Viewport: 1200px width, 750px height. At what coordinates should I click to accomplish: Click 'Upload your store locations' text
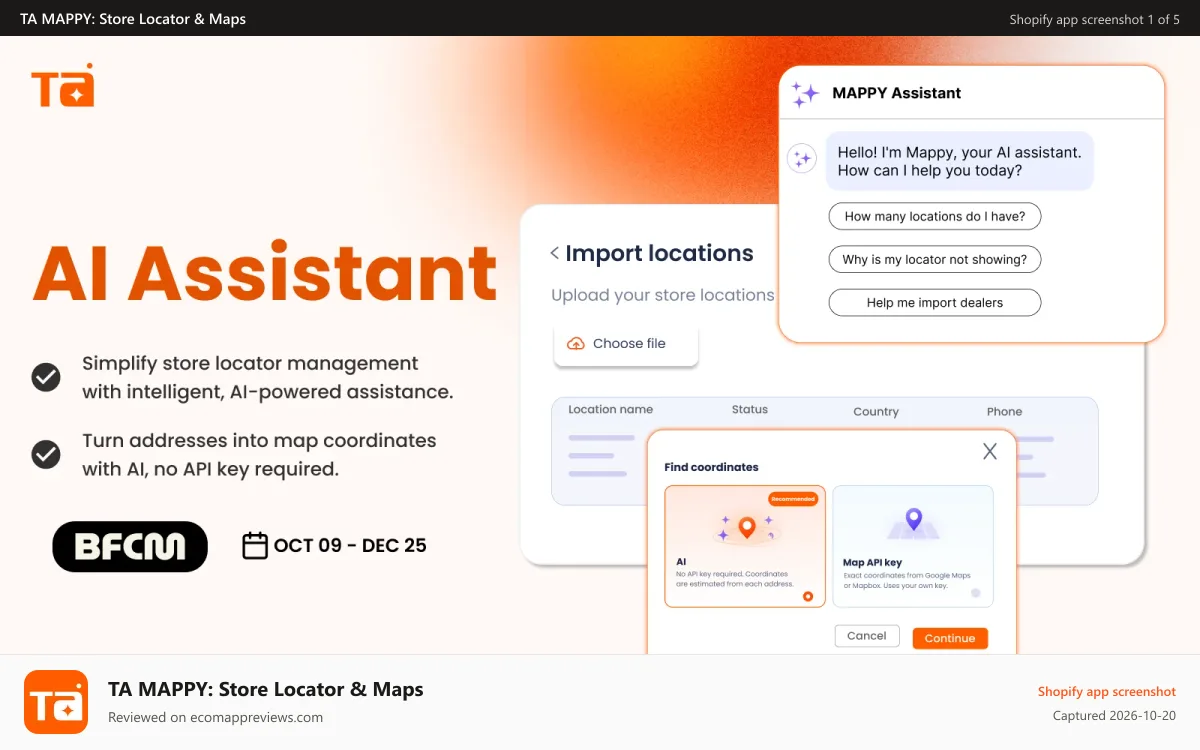[663, 296]
